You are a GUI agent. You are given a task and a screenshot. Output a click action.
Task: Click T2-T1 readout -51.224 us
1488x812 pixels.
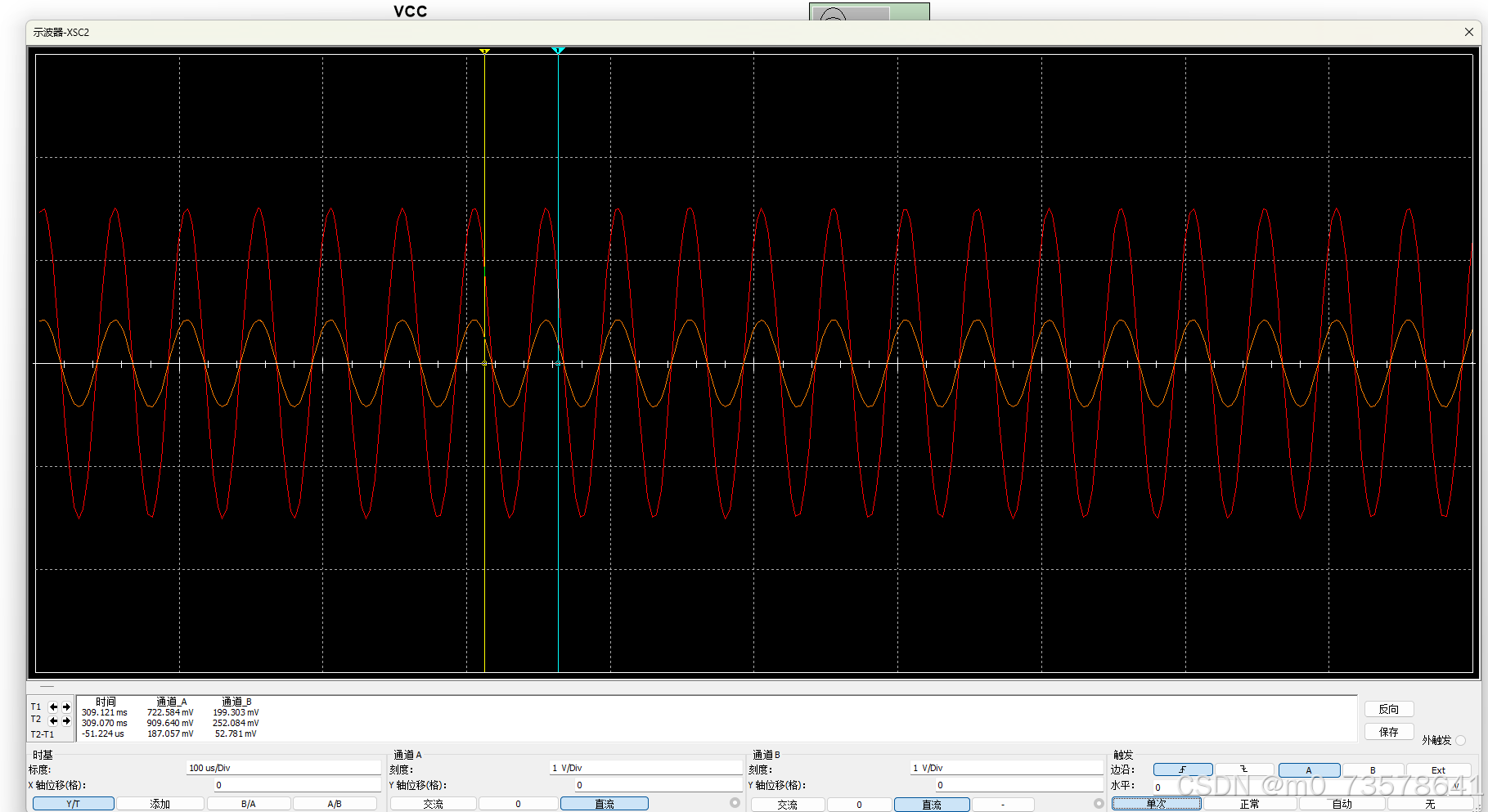103,733
